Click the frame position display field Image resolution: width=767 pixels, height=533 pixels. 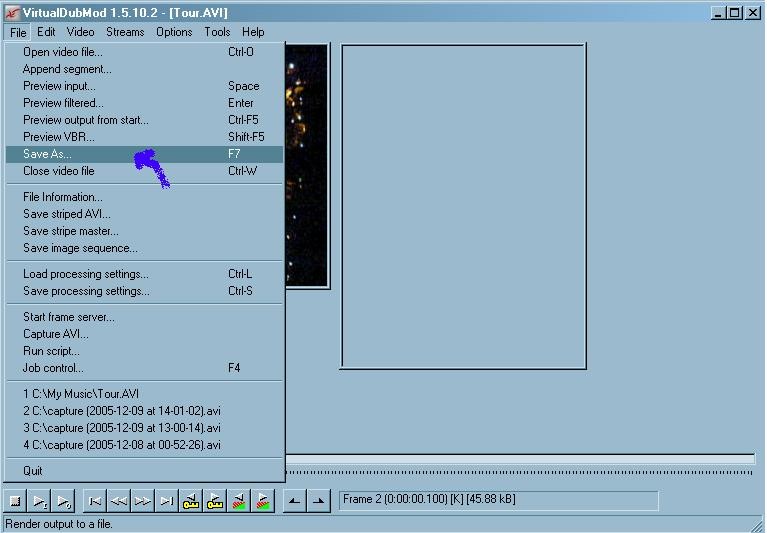tap(498, 500)
